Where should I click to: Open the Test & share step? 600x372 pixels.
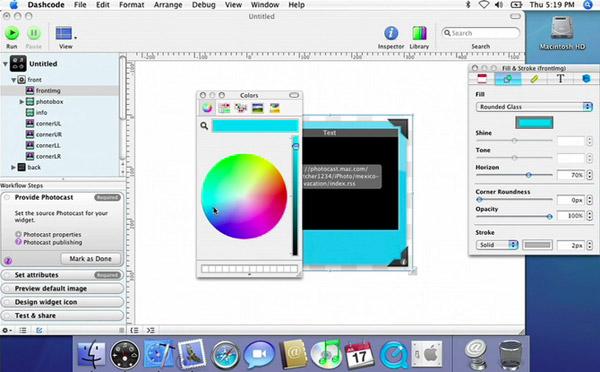pyautogui.click(x=62, y=316)
